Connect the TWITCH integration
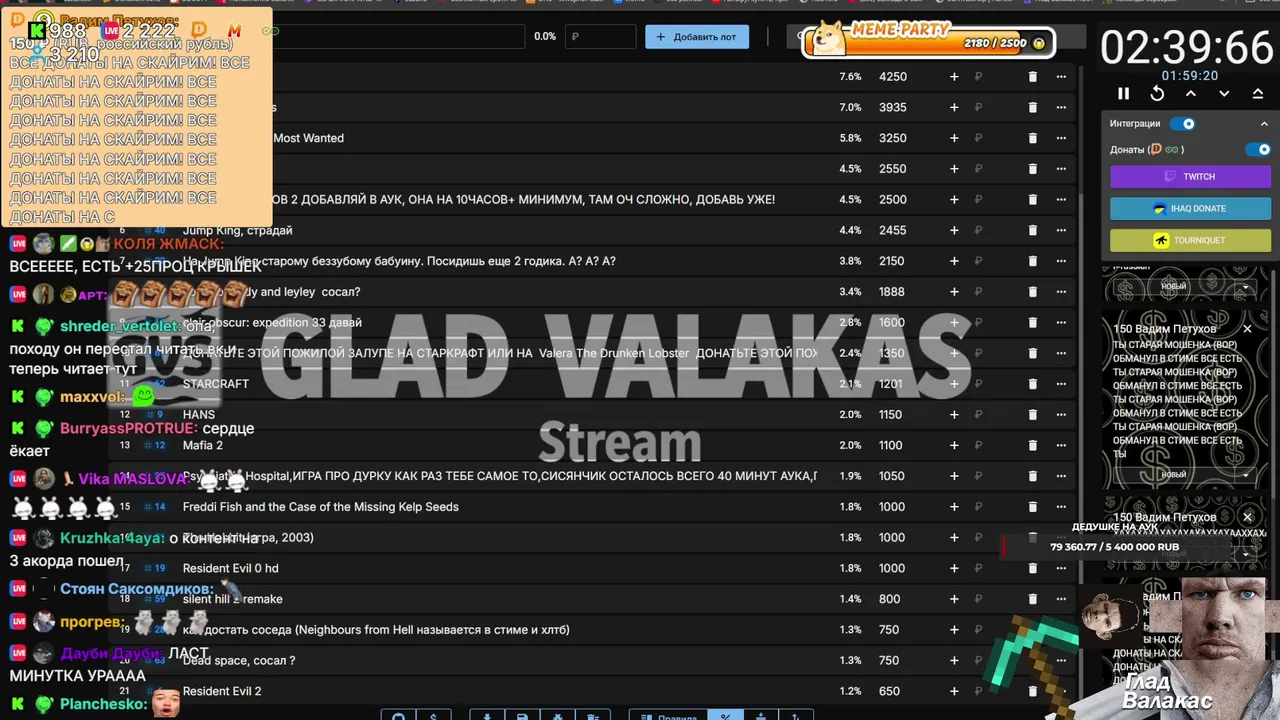The image size is (1280, 720). coord(1190,176)
